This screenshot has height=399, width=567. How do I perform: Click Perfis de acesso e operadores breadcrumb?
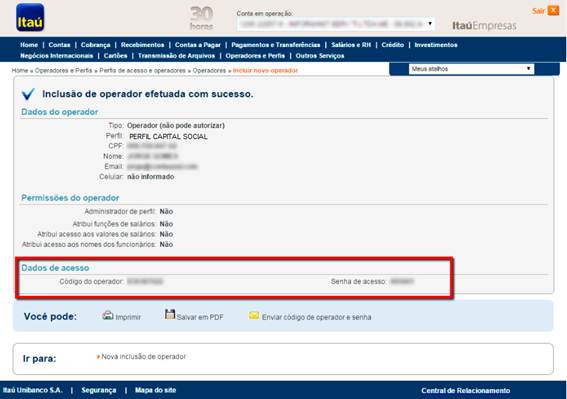point(142,71)
